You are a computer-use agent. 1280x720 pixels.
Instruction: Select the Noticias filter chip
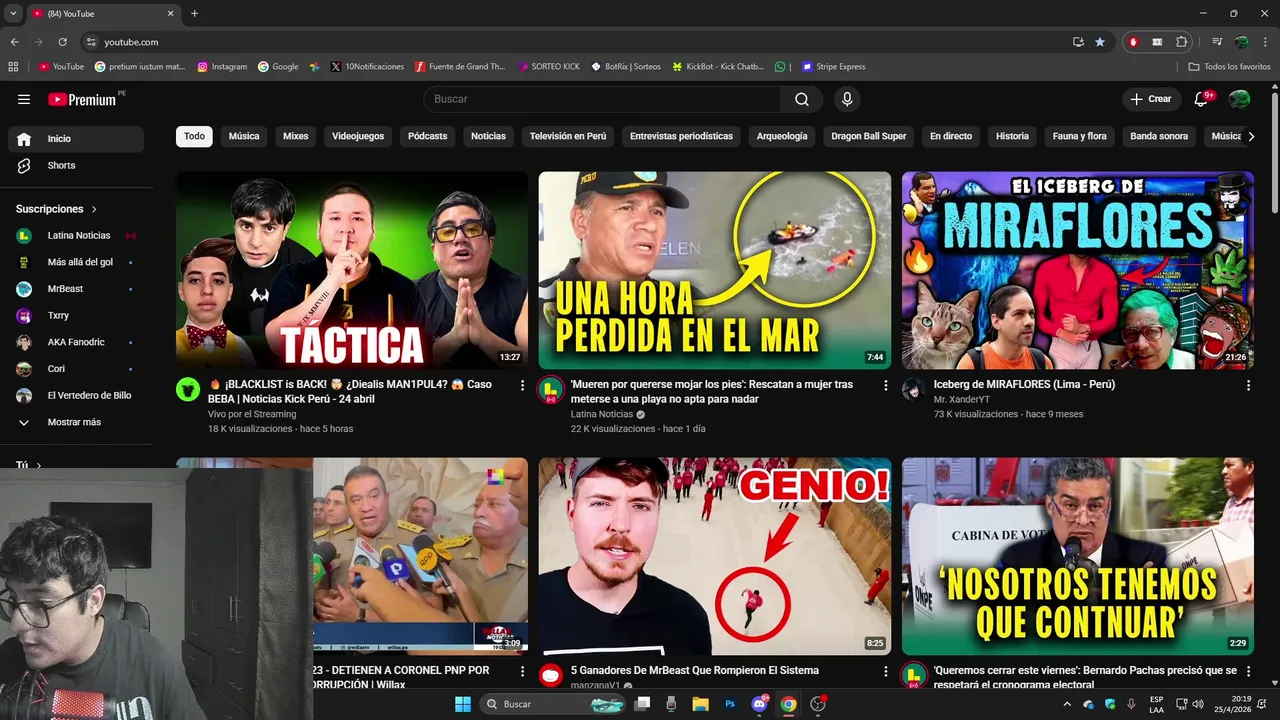click(489, 136)
